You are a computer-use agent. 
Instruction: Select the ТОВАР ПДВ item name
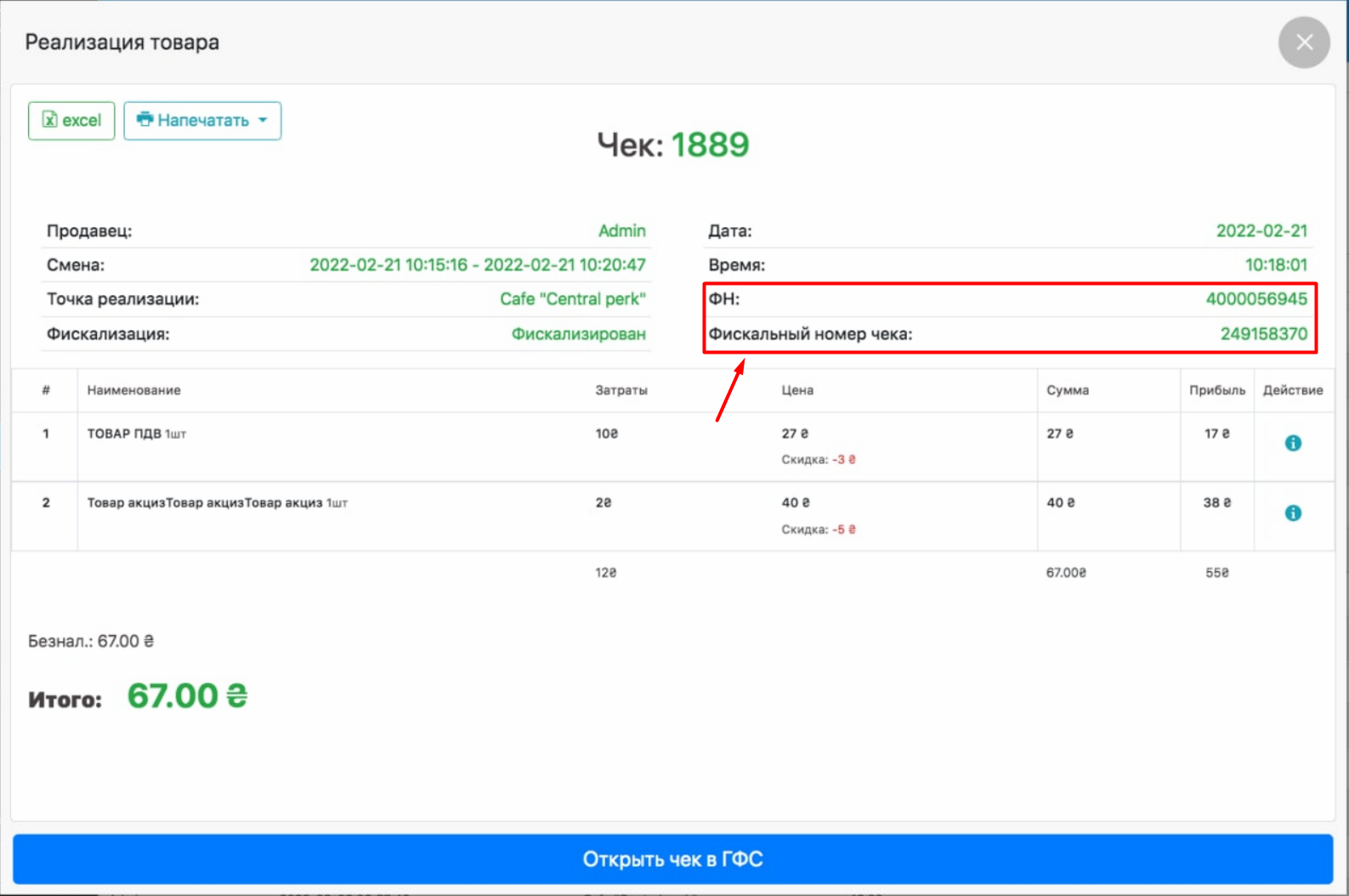(x=124, y=434)
